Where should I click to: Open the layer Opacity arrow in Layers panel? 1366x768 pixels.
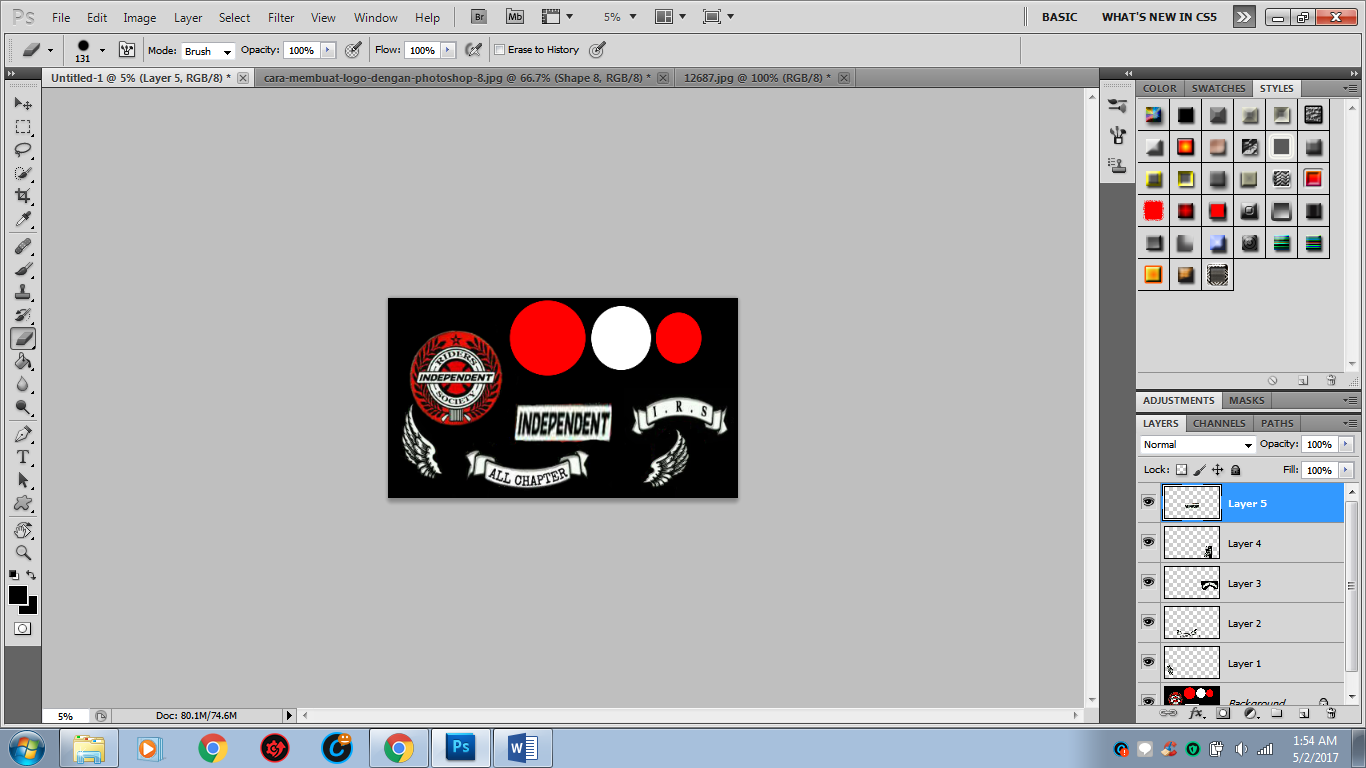click(1345, 444)
